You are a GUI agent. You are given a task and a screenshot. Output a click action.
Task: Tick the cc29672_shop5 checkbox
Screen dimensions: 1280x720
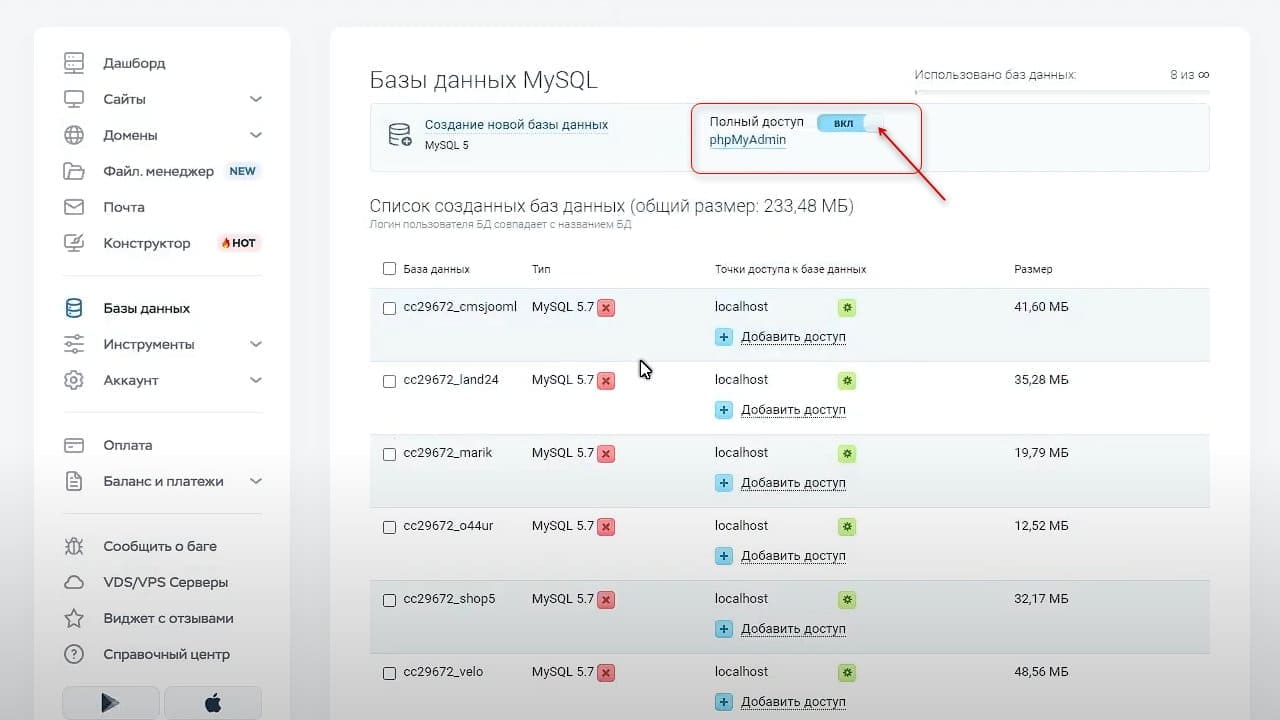[x=389, y=600]
